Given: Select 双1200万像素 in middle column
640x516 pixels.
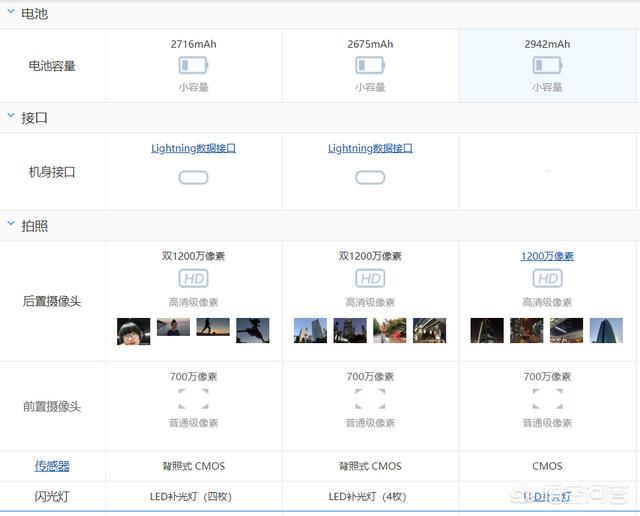Looking at the screenshot, I should (x=370, y=256).
